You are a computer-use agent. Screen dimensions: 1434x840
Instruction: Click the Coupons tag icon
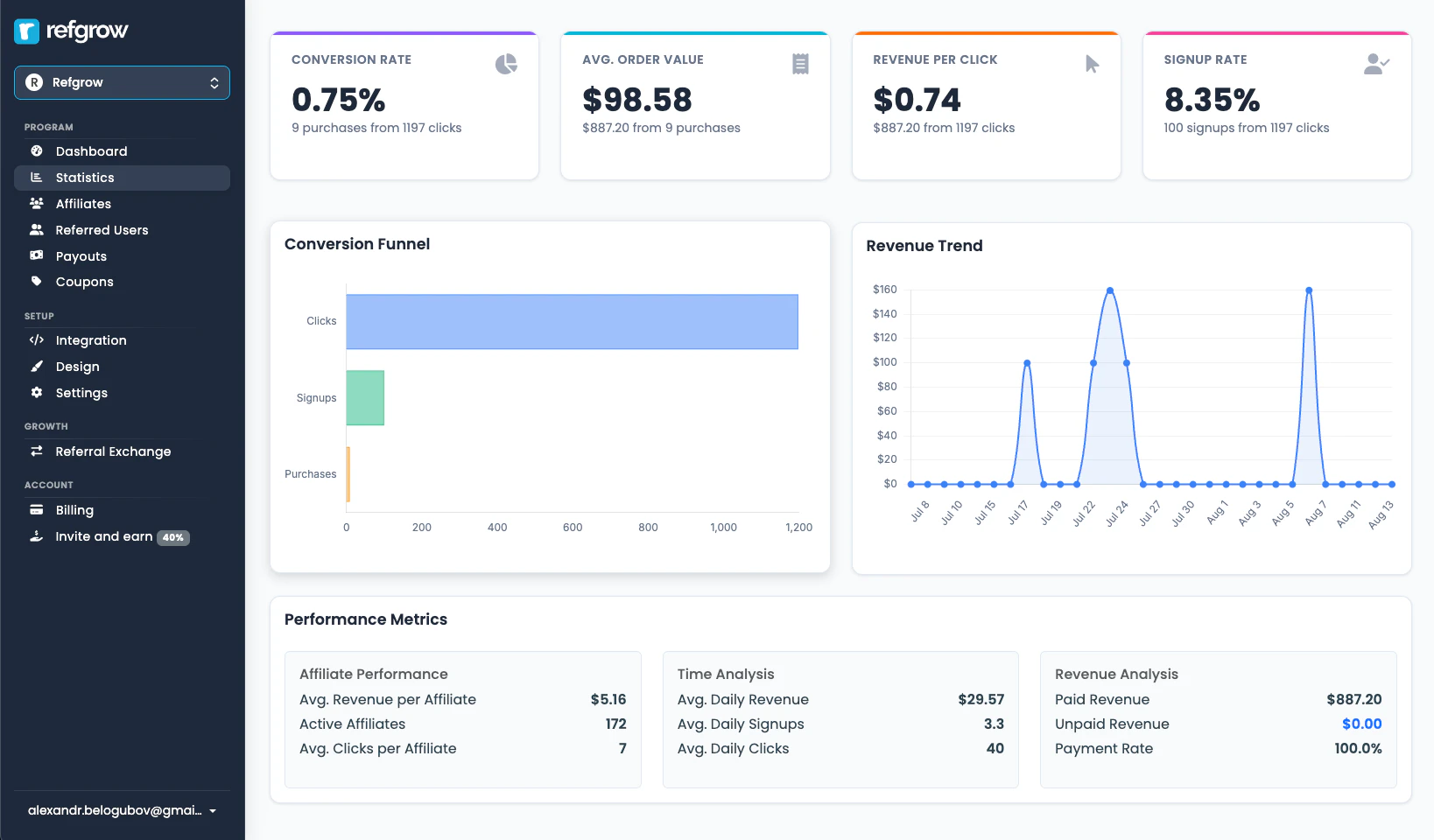36,282
